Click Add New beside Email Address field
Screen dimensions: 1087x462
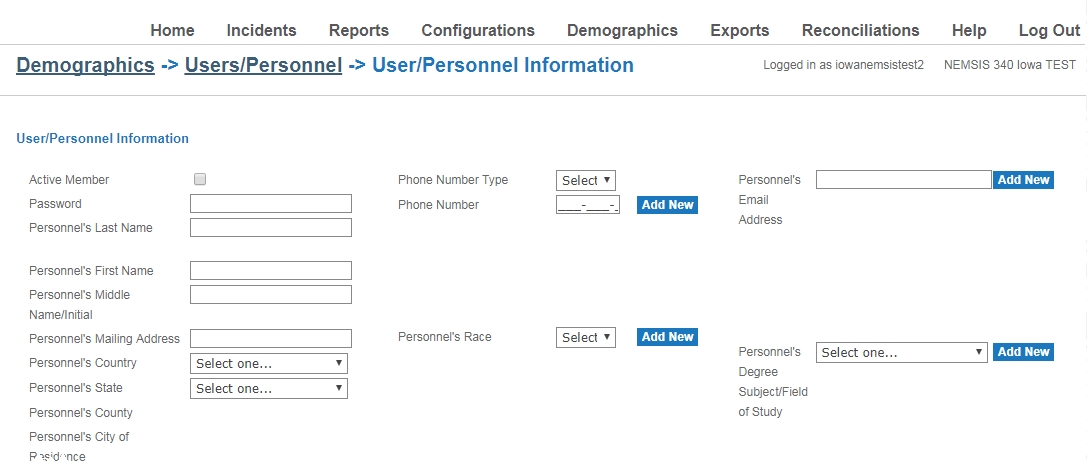(1023, 180)
